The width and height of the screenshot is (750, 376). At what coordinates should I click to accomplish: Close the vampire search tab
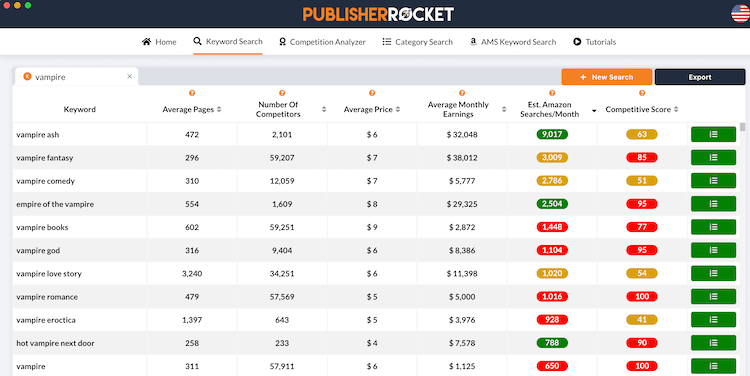129,77
